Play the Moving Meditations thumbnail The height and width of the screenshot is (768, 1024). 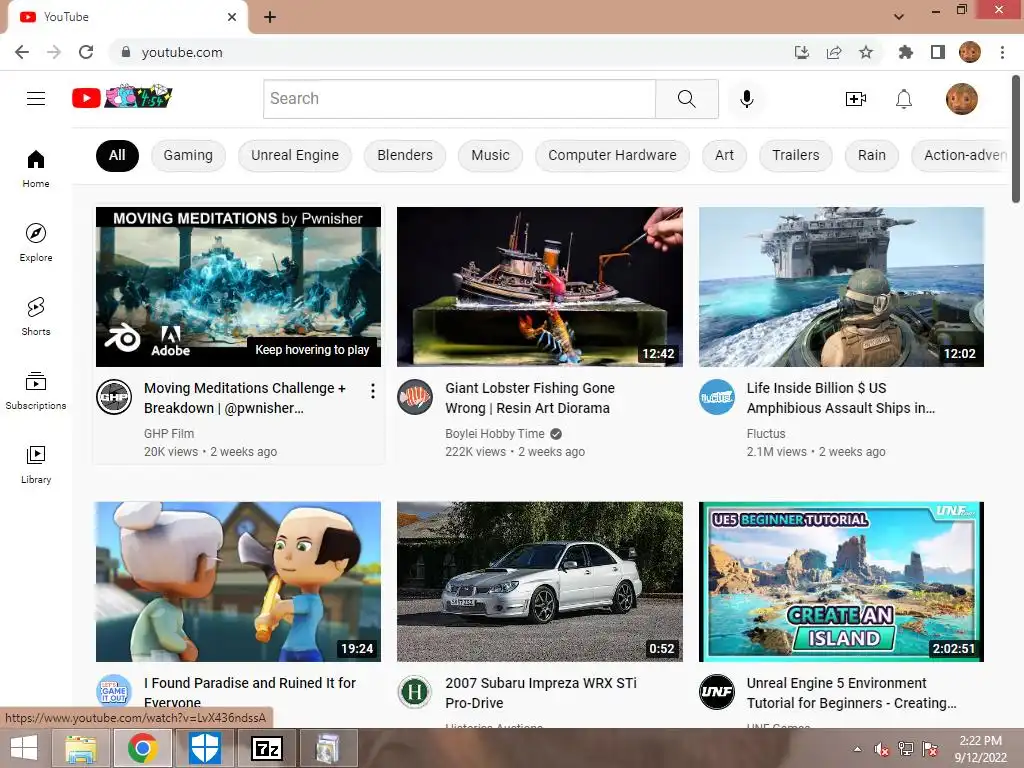click(238, 287)
